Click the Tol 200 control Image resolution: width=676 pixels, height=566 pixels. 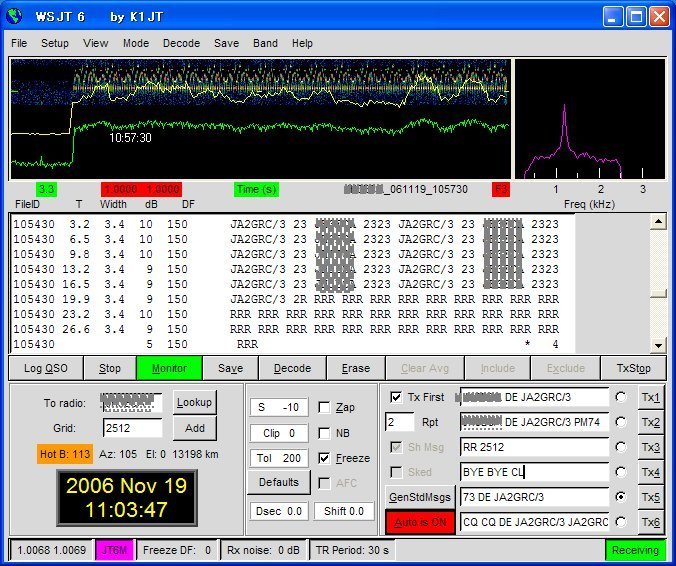pyautogui.click(x=279, y=458)
